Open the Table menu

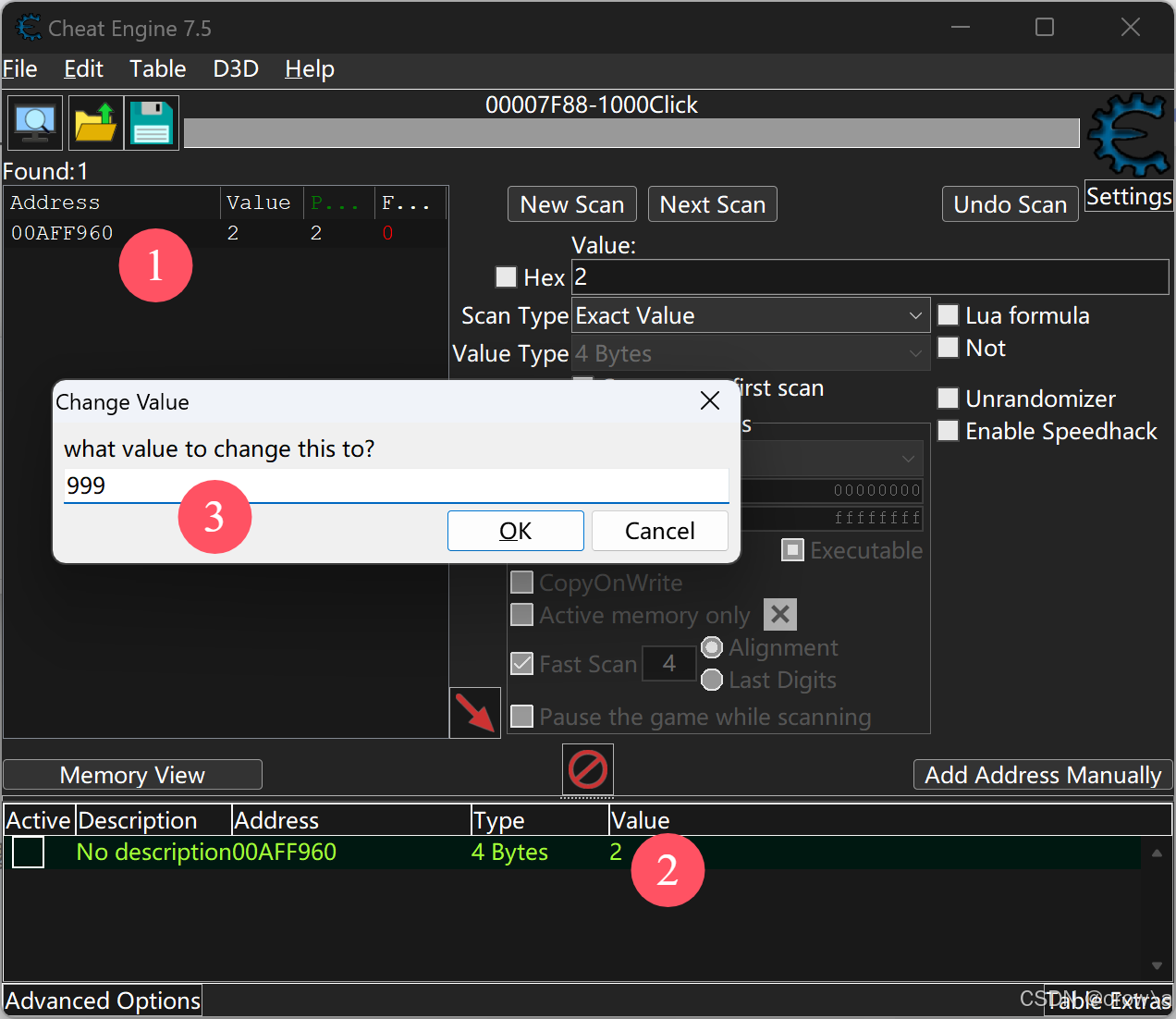157,68
